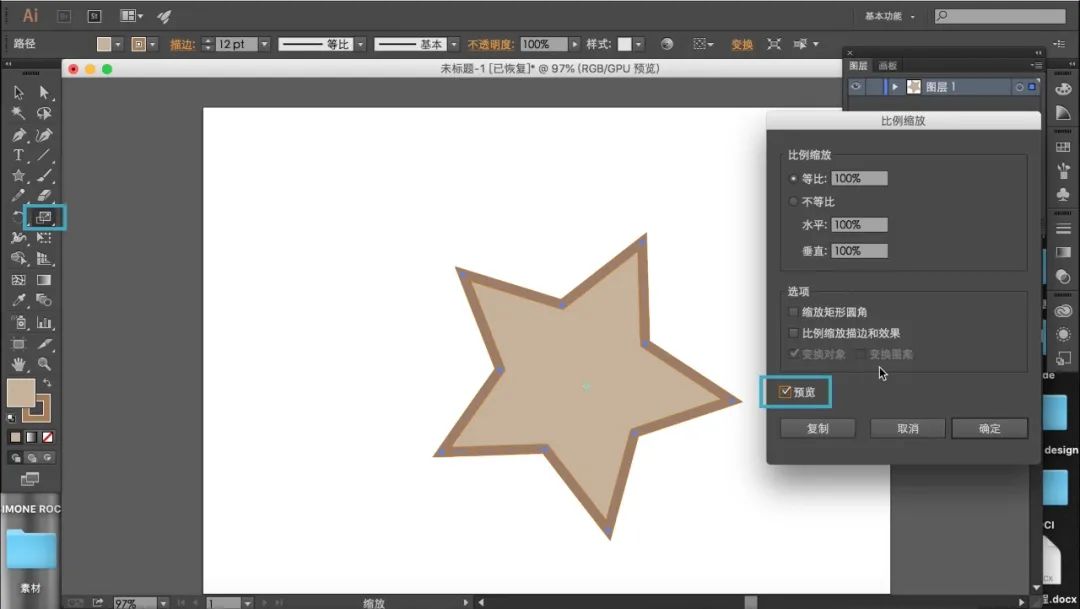Open the 样式 graphic style dropdown
This screenshot has height=609, width=1080.
pyautogui.click(x=638, y=44)
